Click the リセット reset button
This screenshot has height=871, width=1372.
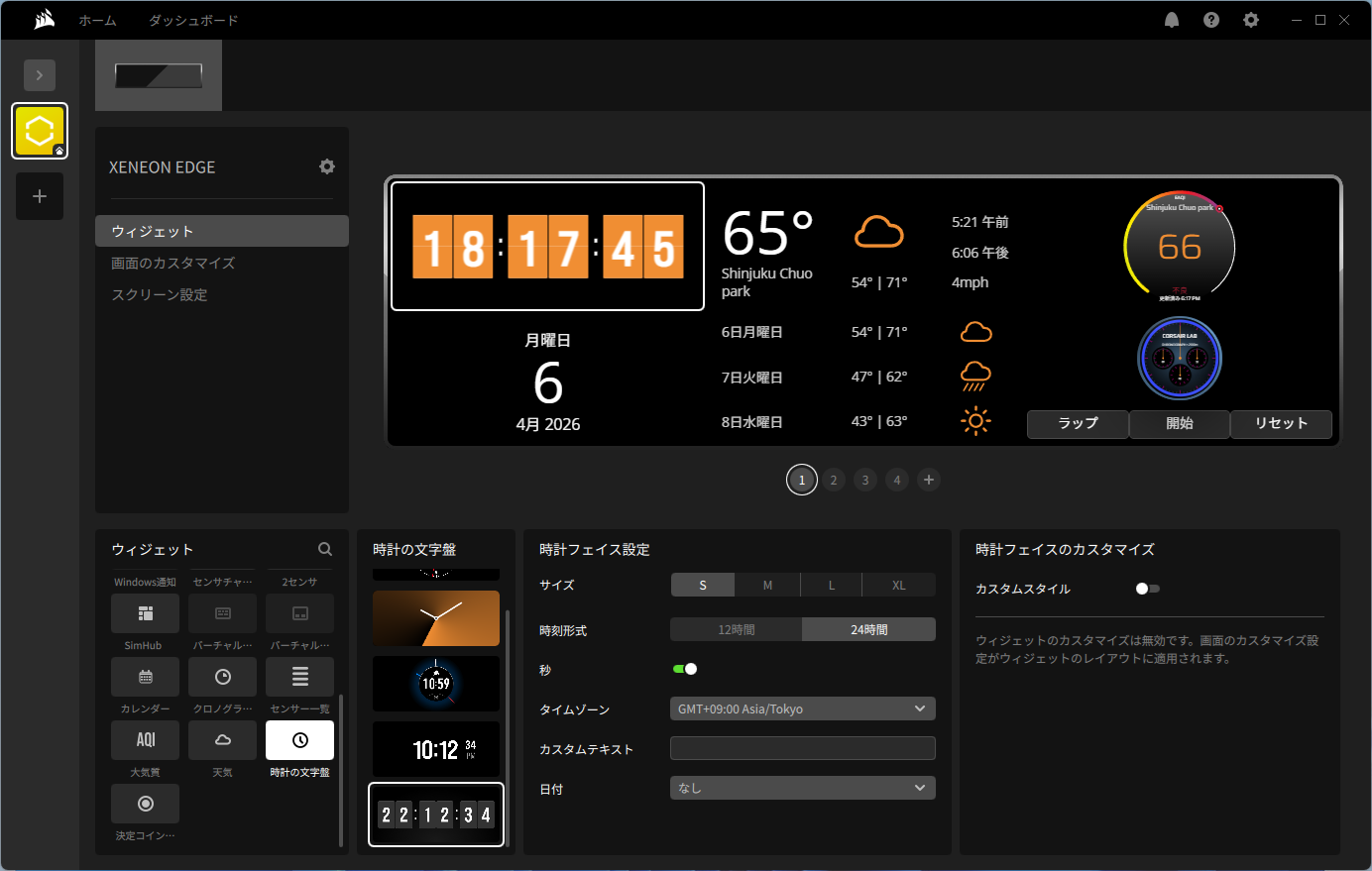[x=1281, y=423]
